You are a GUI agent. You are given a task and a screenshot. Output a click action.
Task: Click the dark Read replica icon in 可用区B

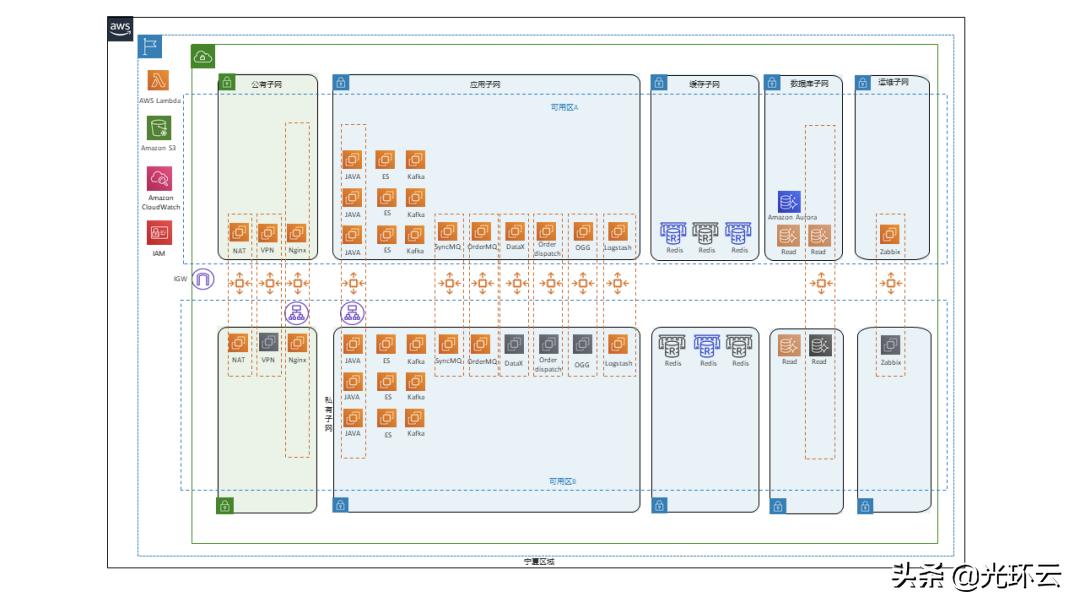pos(820,344)
